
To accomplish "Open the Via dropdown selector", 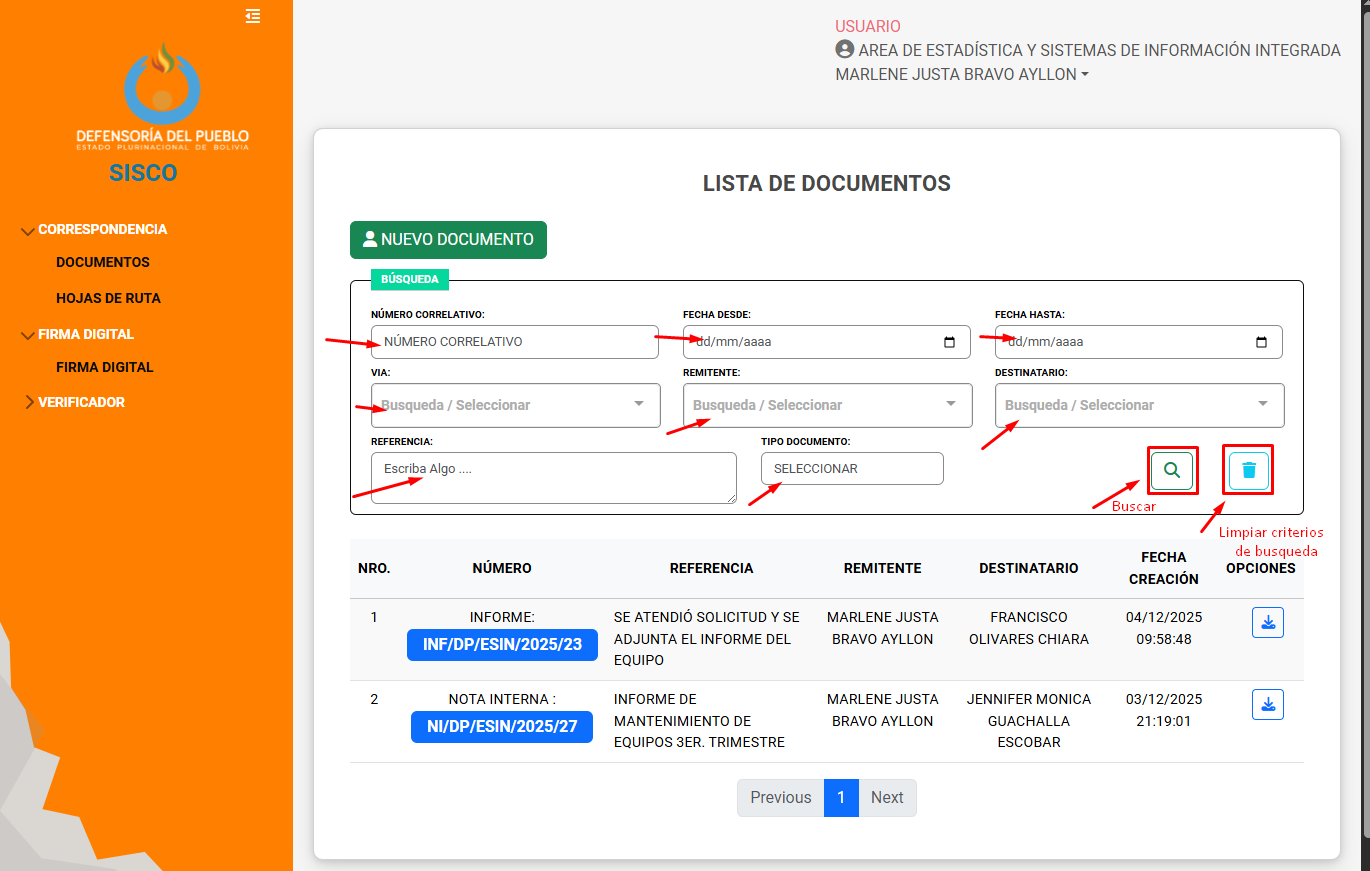I will pos(515,405).
